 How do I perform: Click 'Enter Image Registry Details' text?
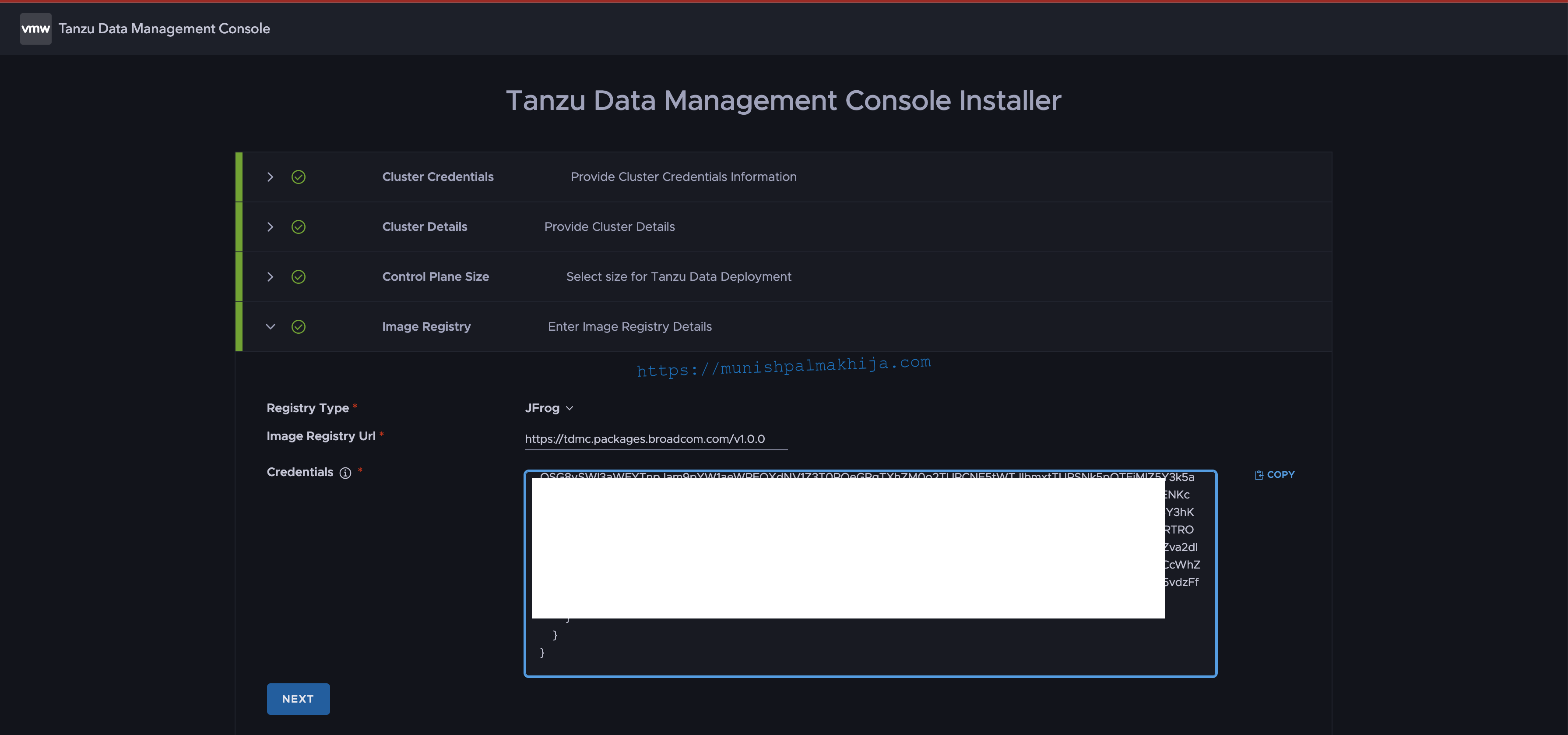[630, 327]
